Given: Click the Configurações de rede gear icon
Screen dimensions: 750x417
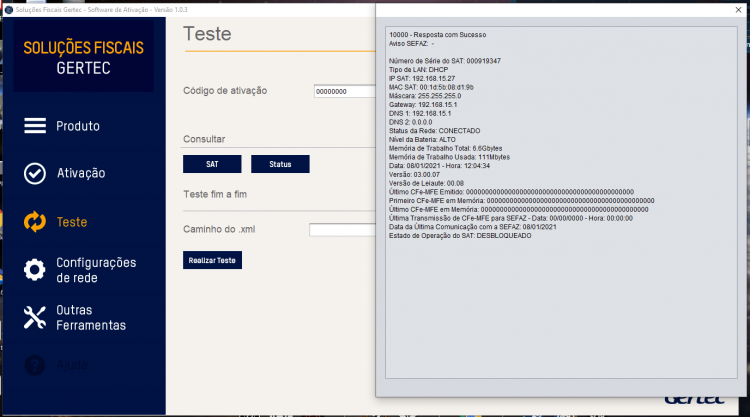Looking at the screenshot, I should [x=34, y=270].
